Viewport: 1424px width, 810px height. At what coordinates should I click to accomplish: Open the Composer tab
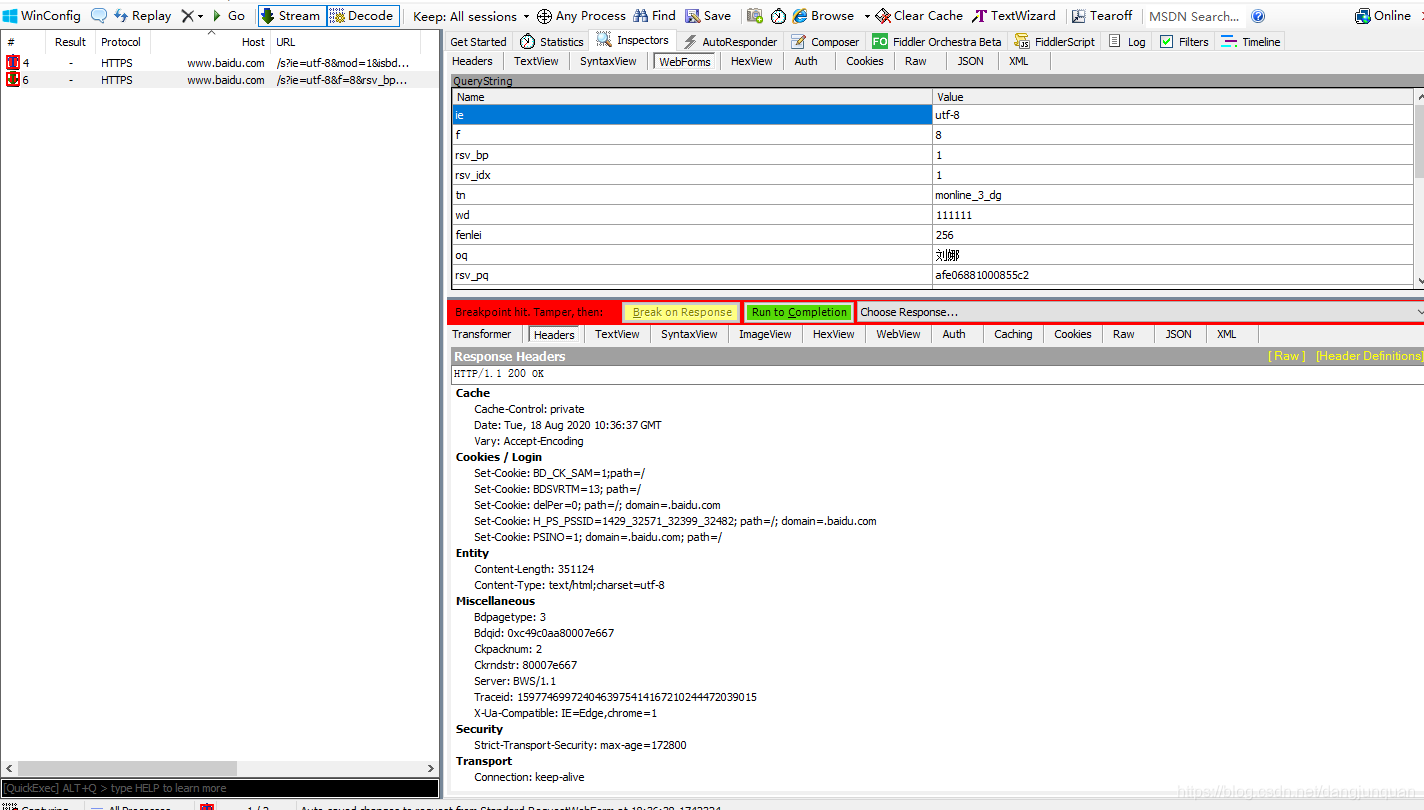[x=825, y=42]
